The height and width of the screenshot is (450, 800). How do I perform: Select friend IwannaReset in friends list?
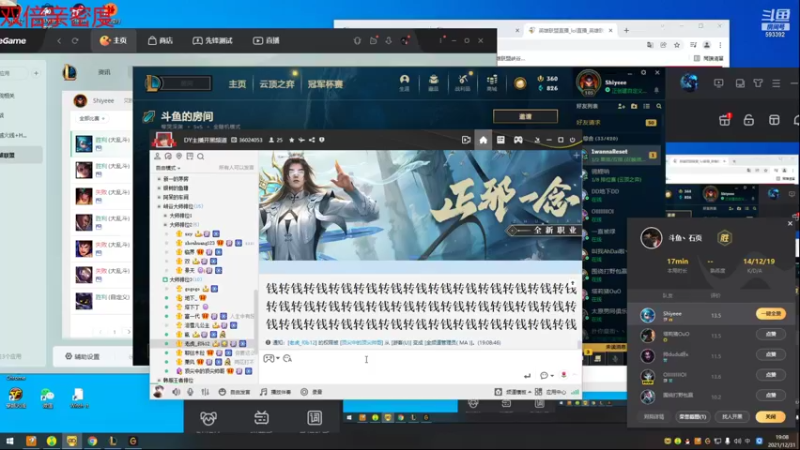tap(617, 155)
